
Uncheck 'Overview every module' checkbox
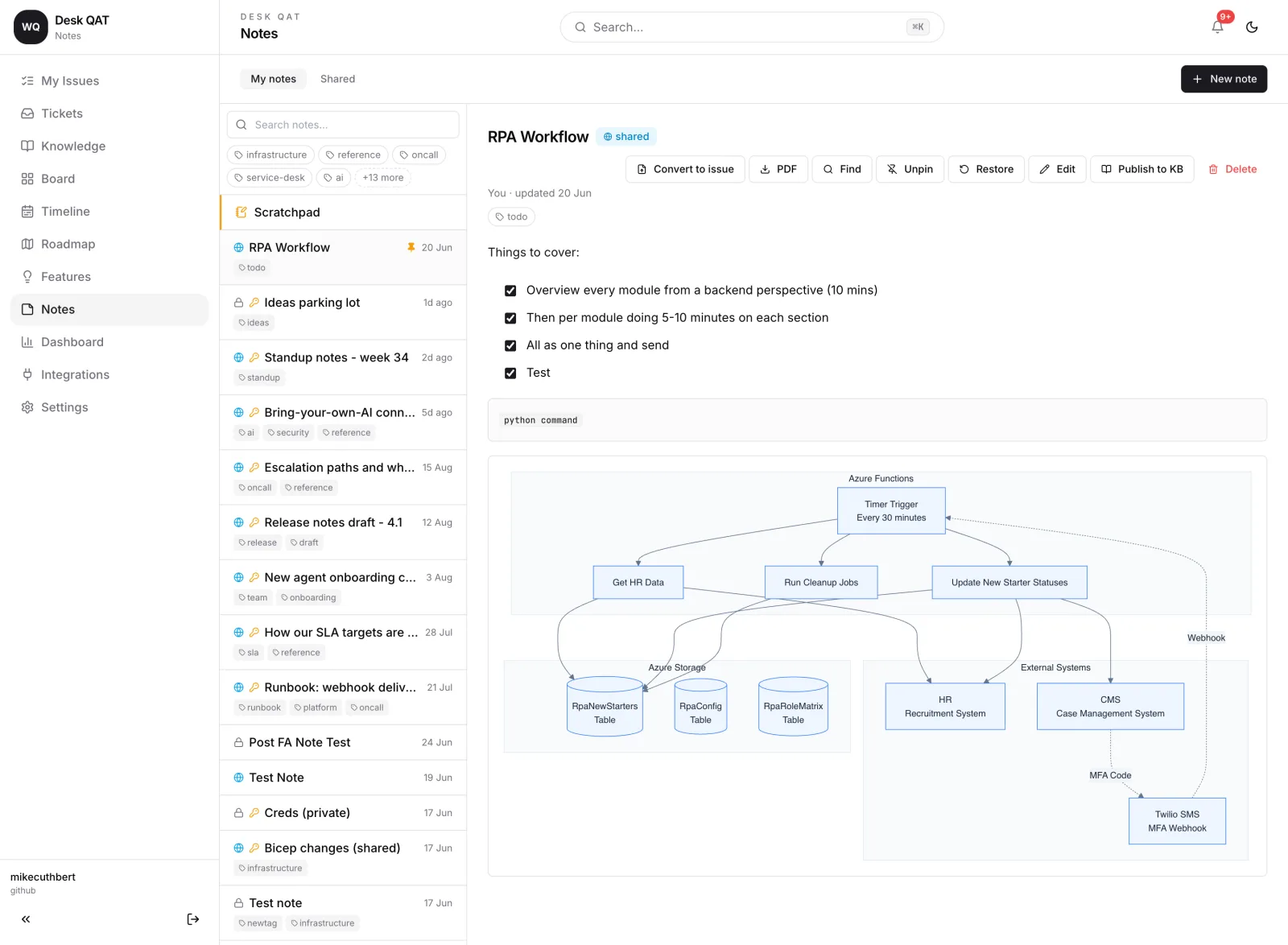coord(510,291)
